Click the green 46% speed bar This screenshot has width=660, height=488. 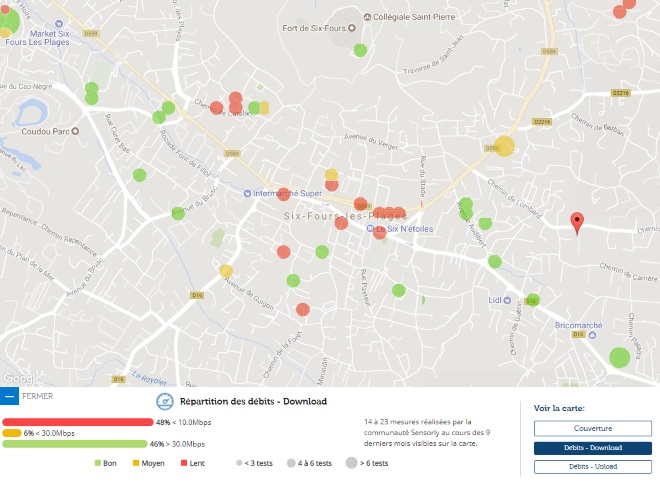coord(75,443)
